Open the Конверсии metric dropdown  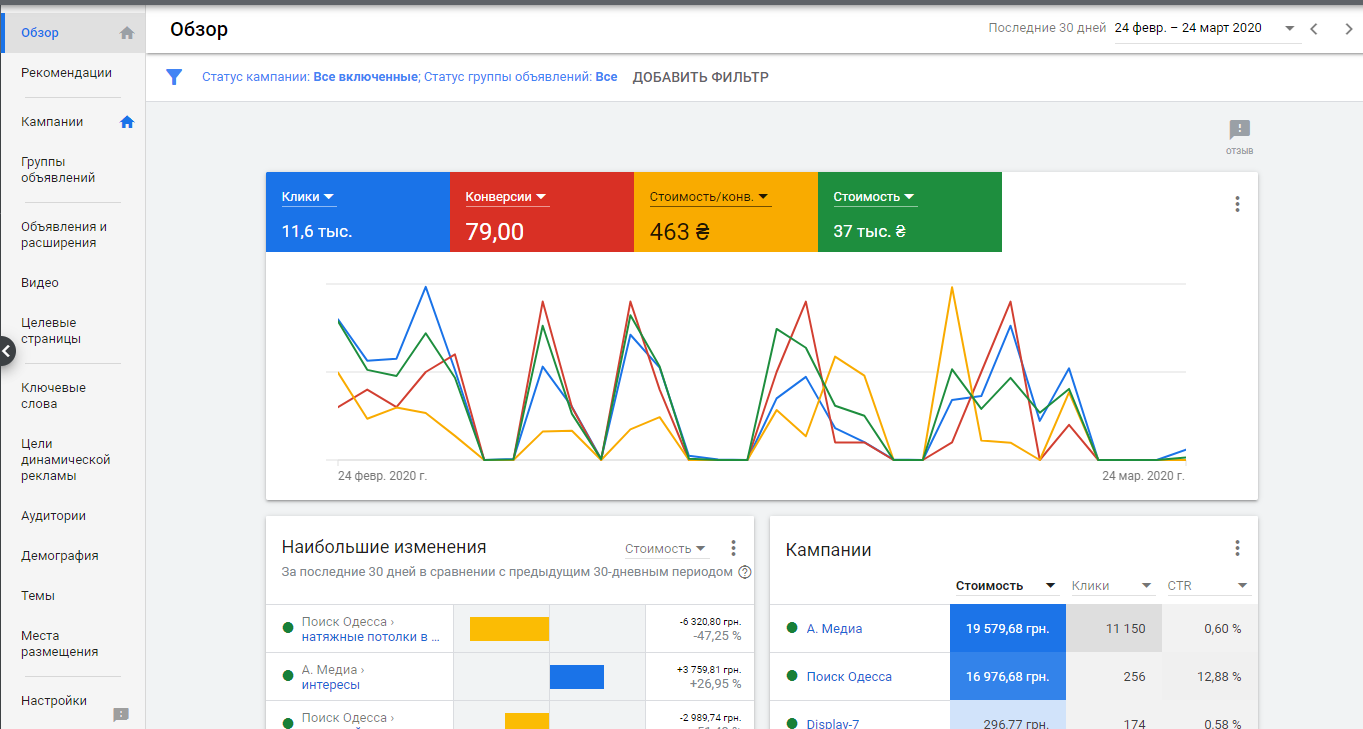(x=506, y=197)
